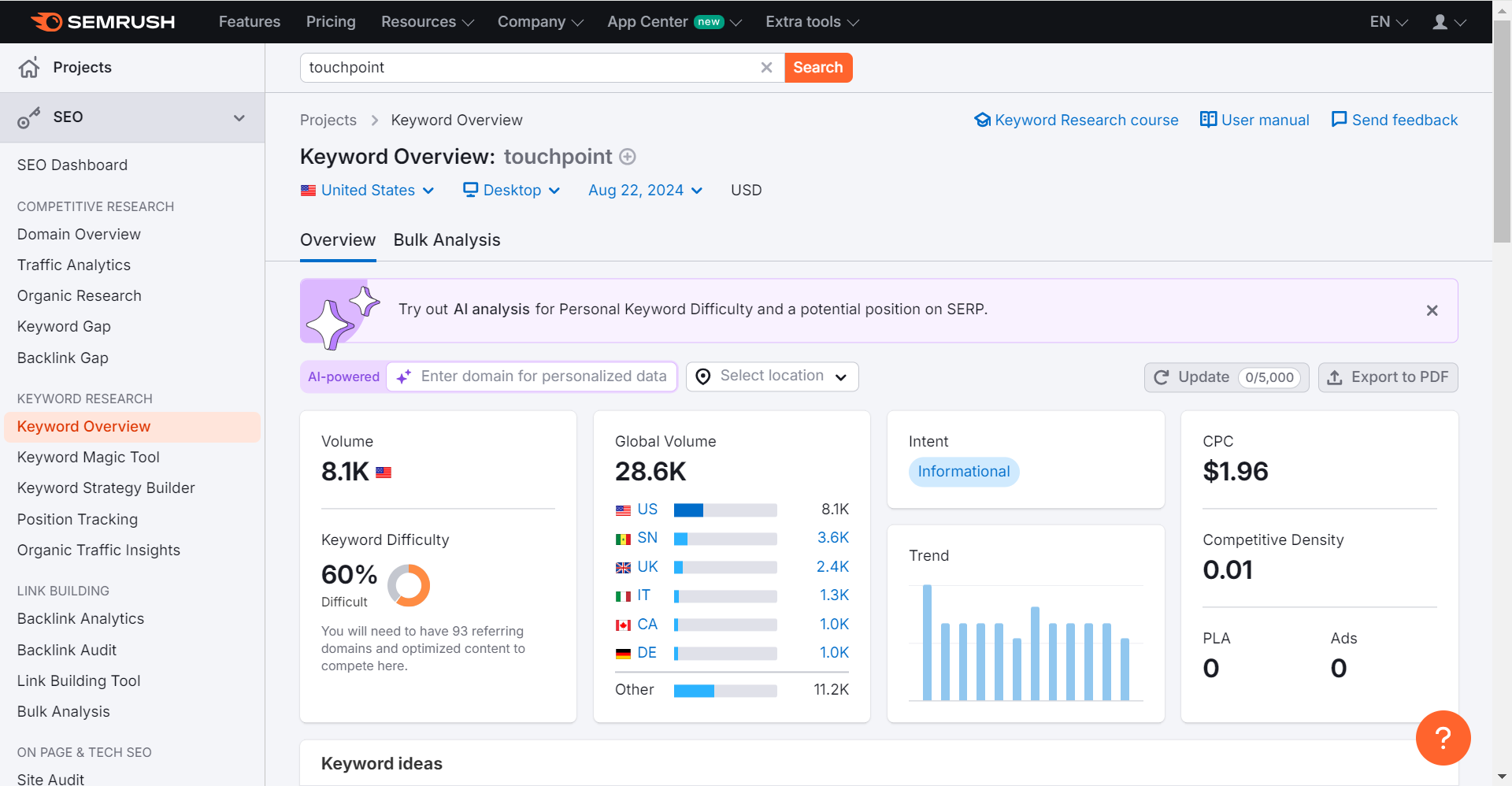
Task: Click the US volume bar in Global Volume
Action: tap(725, 510)
